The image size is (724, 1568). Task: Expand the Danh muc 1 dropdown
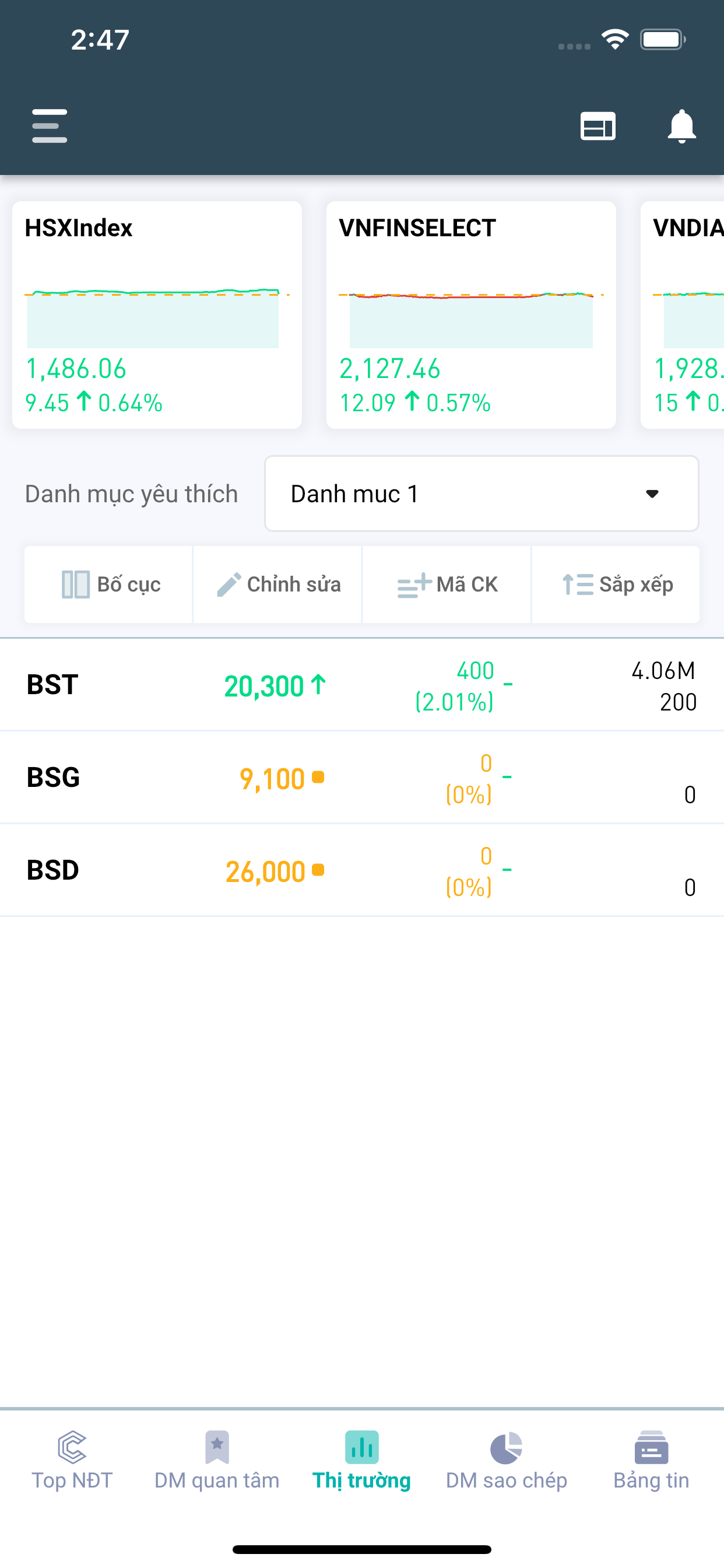pos(481,494)
